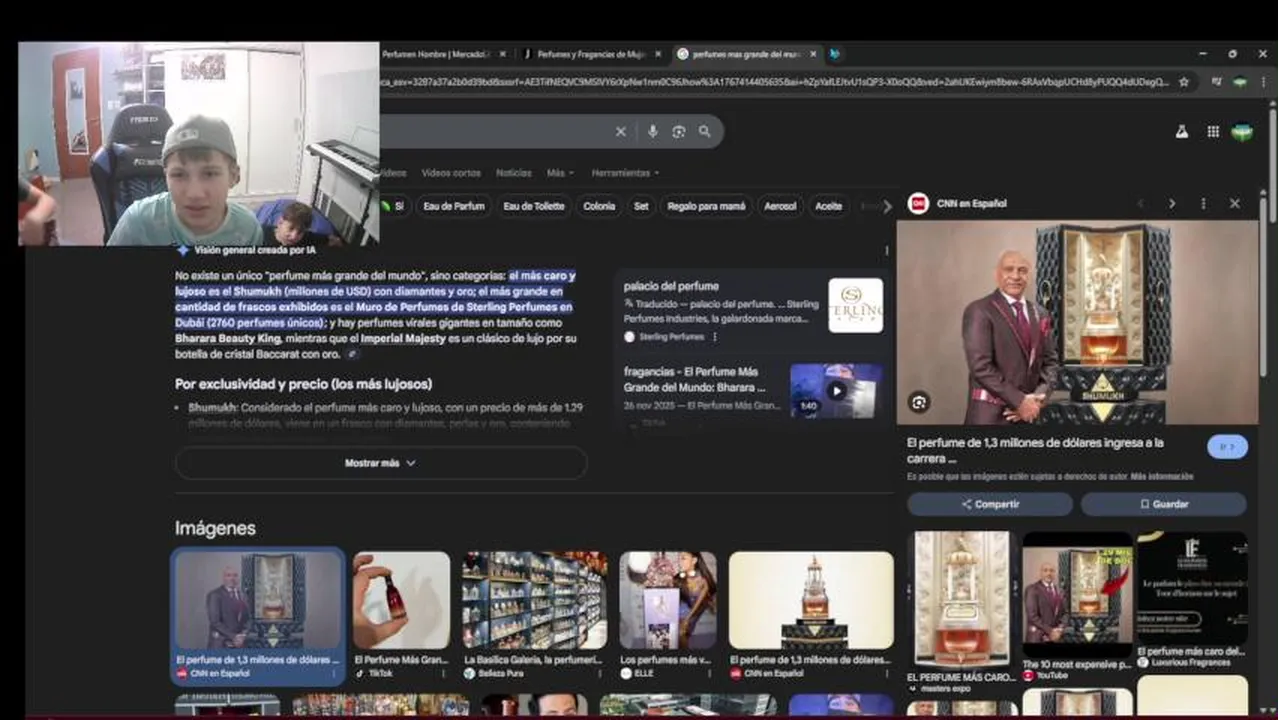Apply the Aerosol filter chip

pos(780,206)
